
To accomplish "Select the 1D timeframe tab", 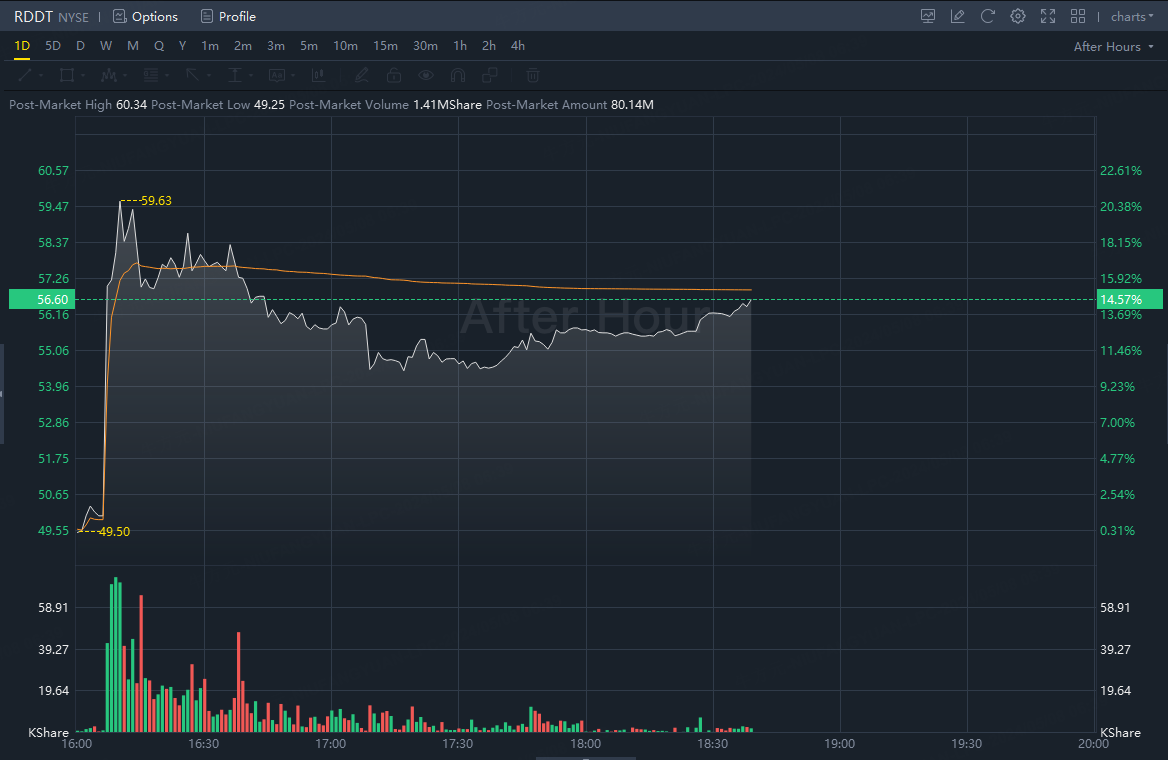I will pos(22,46).
